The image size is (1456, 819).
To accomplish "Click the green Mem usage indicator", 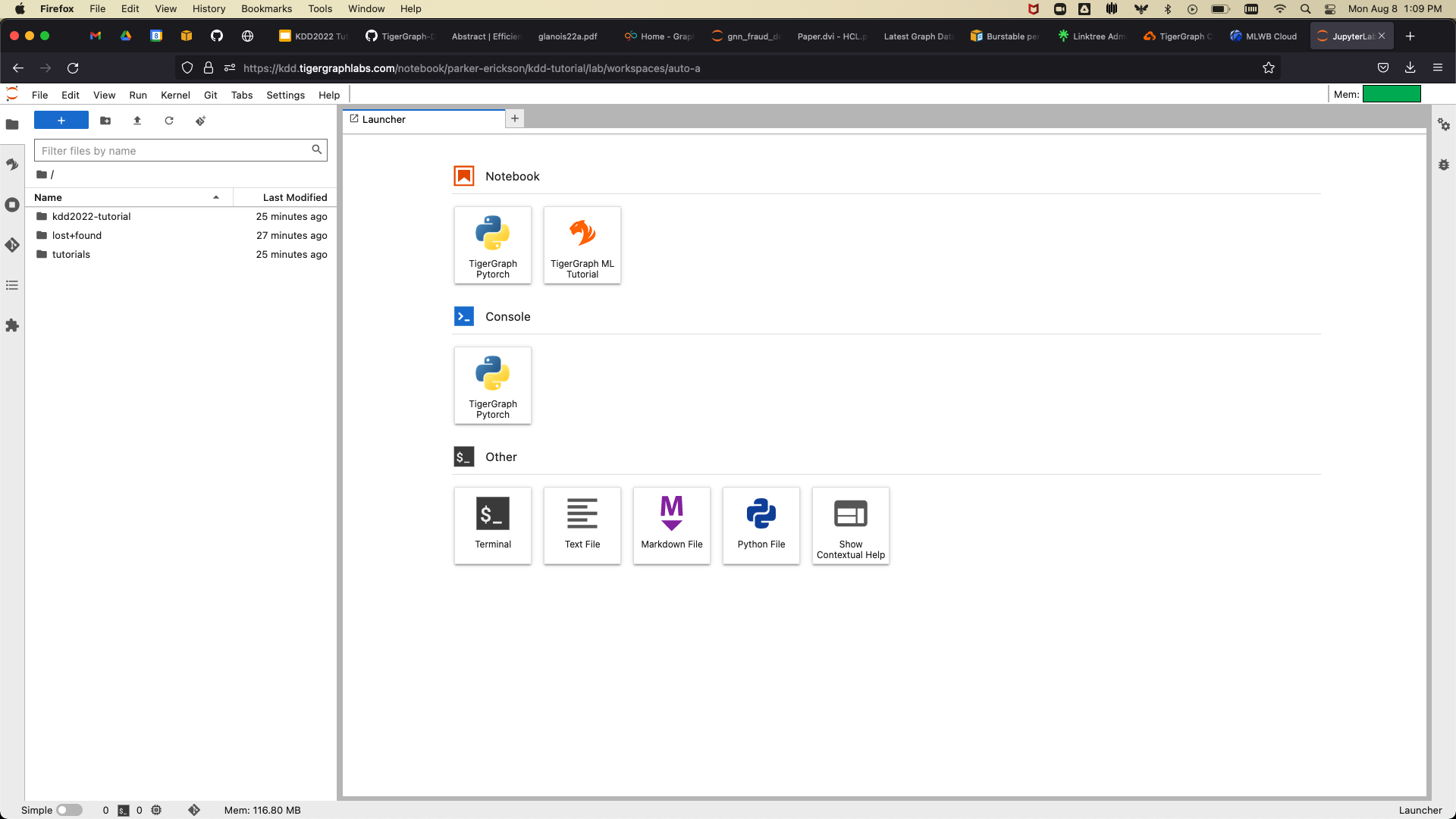I will 1391,94.
